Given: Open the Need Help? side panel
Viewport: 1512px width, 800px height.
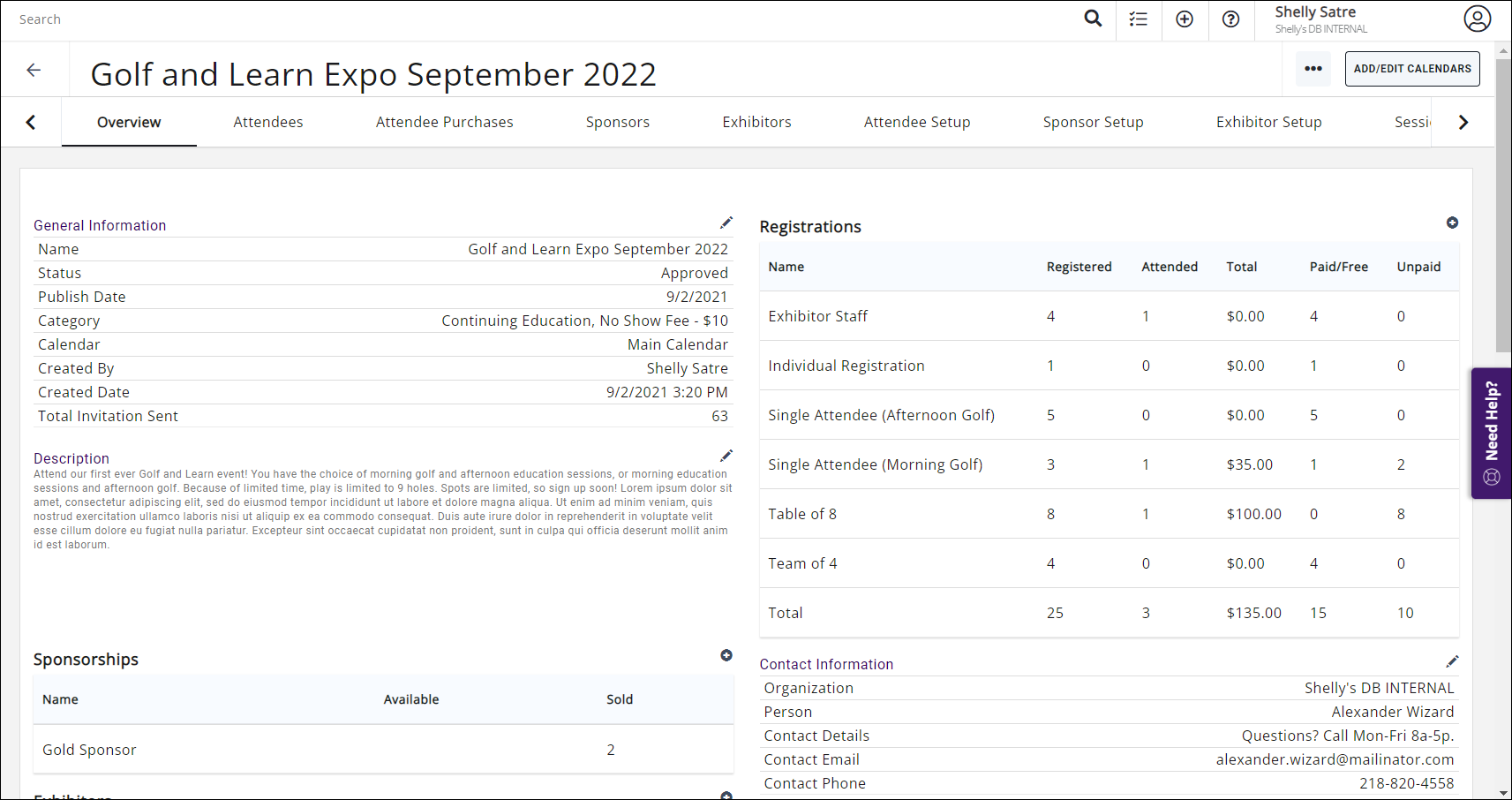Looking at the screenshot, I should click(x=1491, y=433).
